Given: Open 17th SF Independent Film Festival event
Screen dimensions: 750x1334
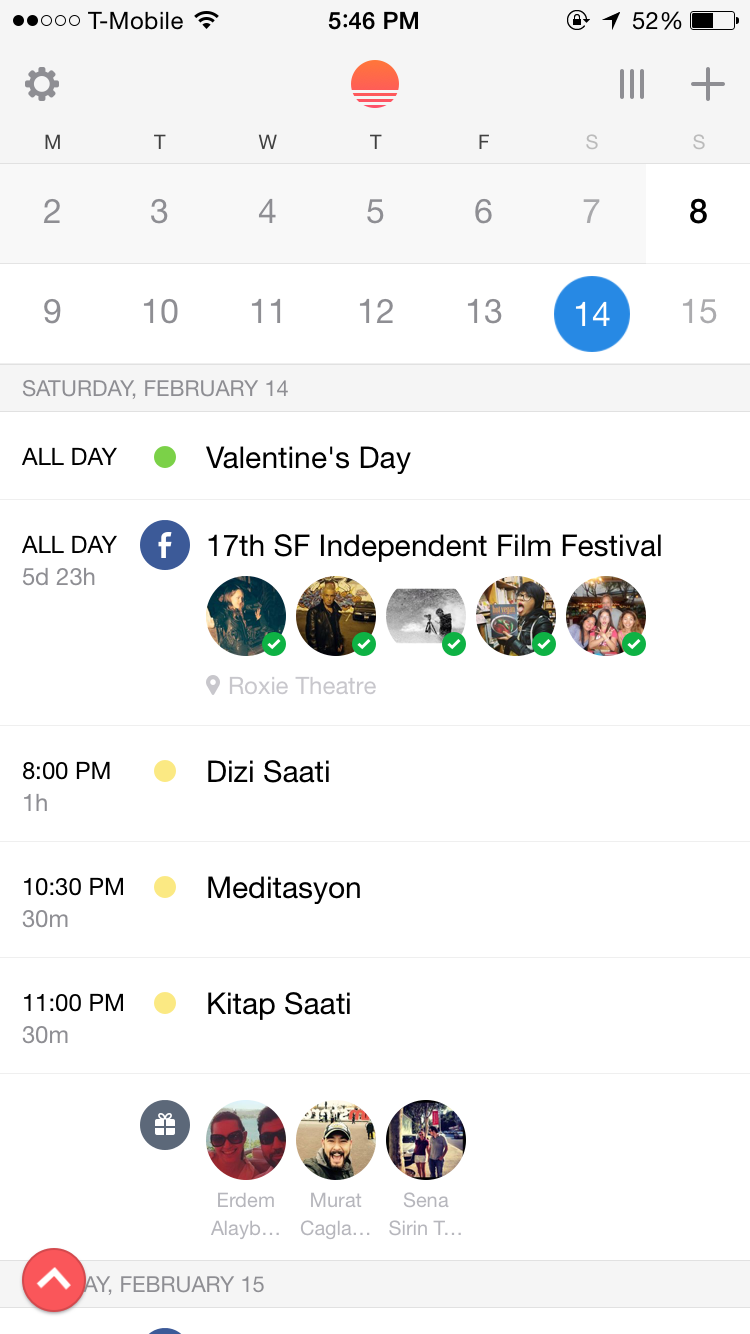Looking at the screenshot, I should 434,546.
